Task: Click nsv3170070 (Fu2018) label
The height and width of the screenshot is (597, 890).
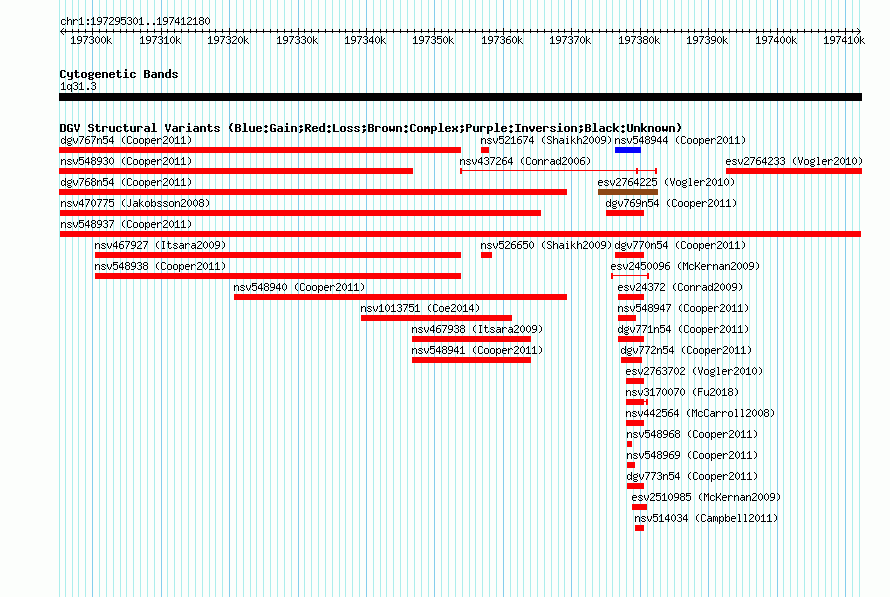Action: pyautogui.click(x=682, y=392)
